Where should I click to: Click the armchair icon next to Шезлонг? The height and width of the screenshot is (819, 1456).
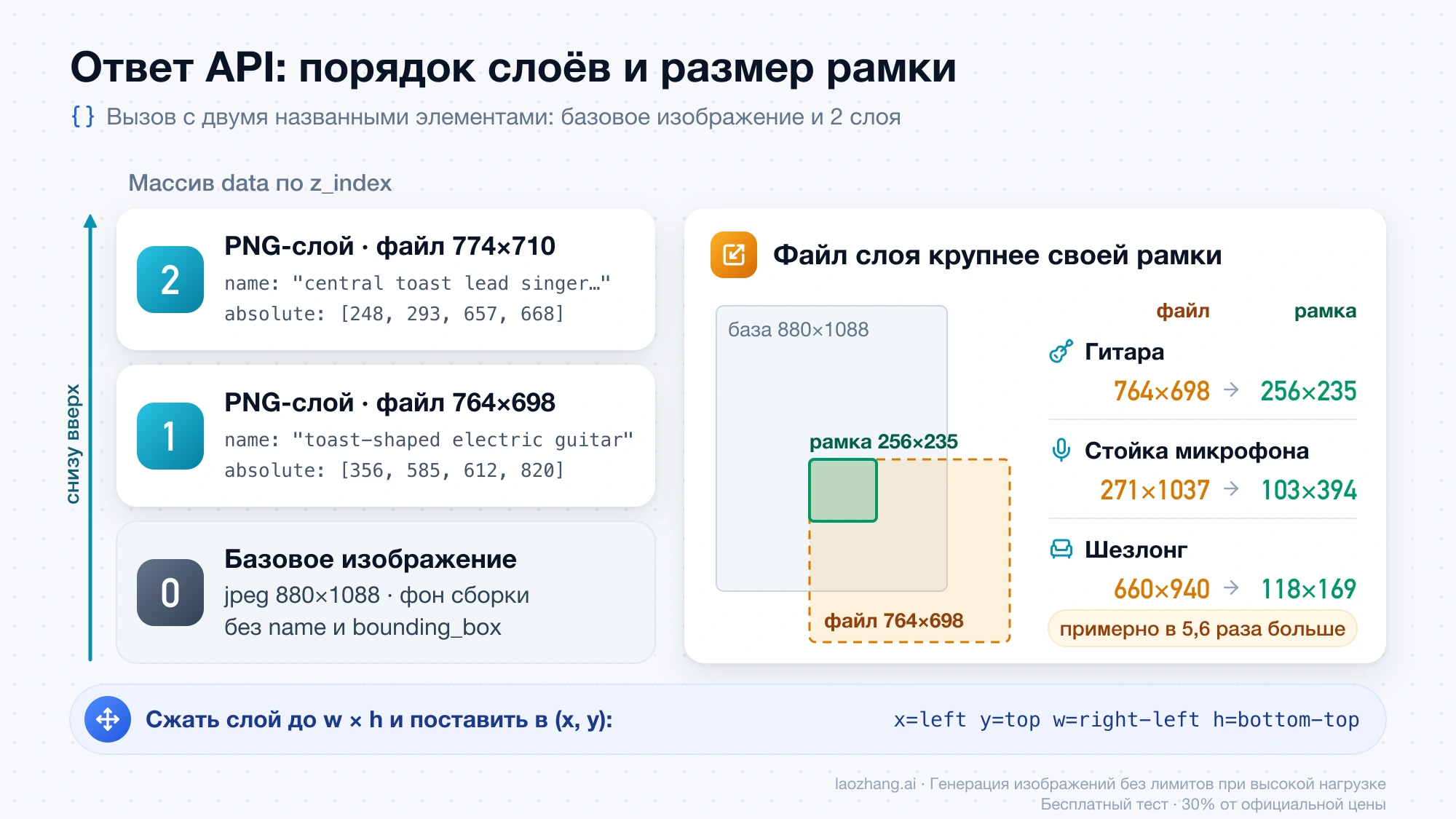click(1061, 550)
